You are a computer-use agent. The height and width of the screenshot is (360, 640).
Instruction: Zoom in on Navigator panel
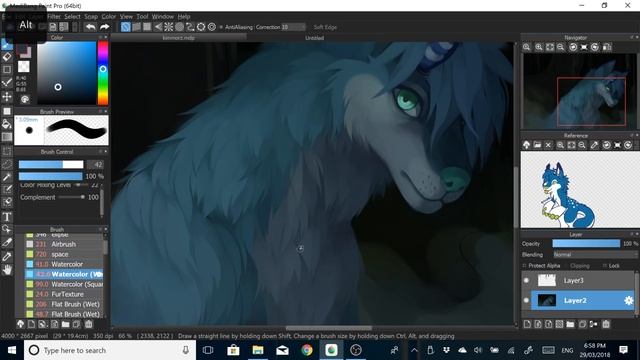pyautogui.click(x=539, y=47)
